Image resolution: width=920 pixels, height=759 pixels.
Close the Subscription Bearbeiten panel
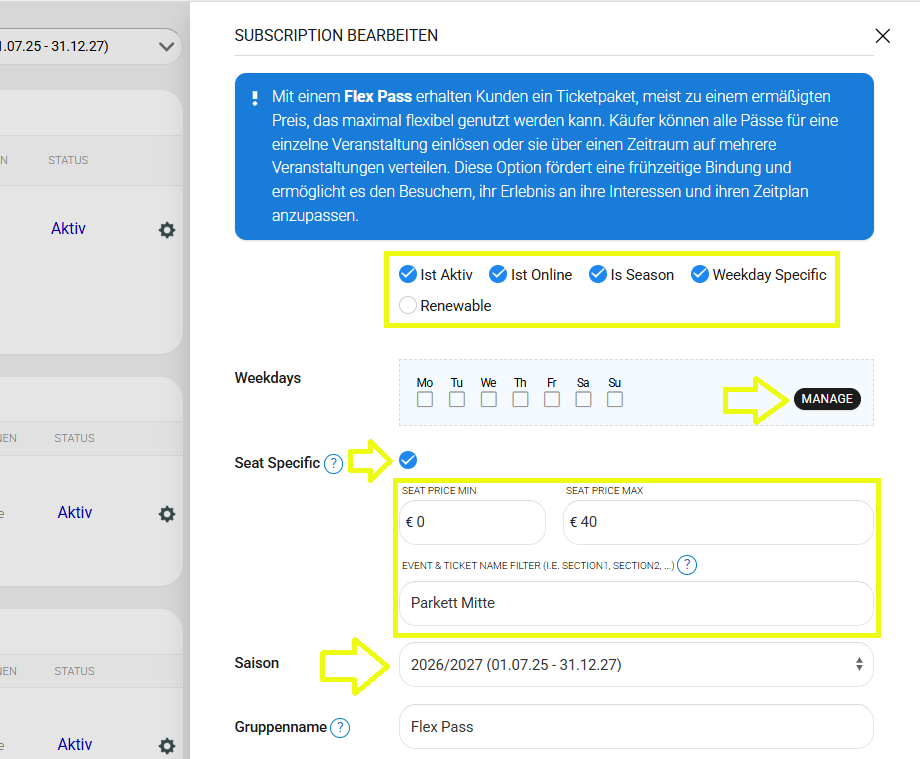pos(882,36)
